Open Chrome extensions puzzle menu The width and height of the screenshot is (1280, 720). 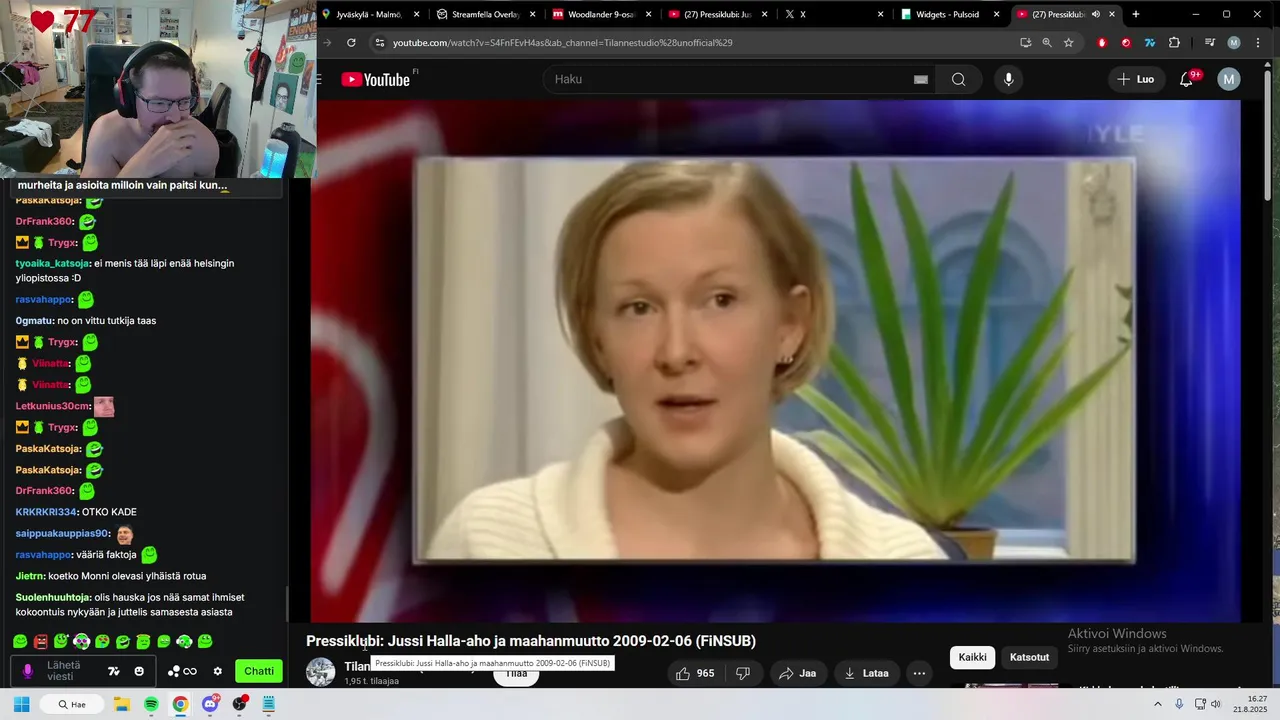coord(1174,43)
